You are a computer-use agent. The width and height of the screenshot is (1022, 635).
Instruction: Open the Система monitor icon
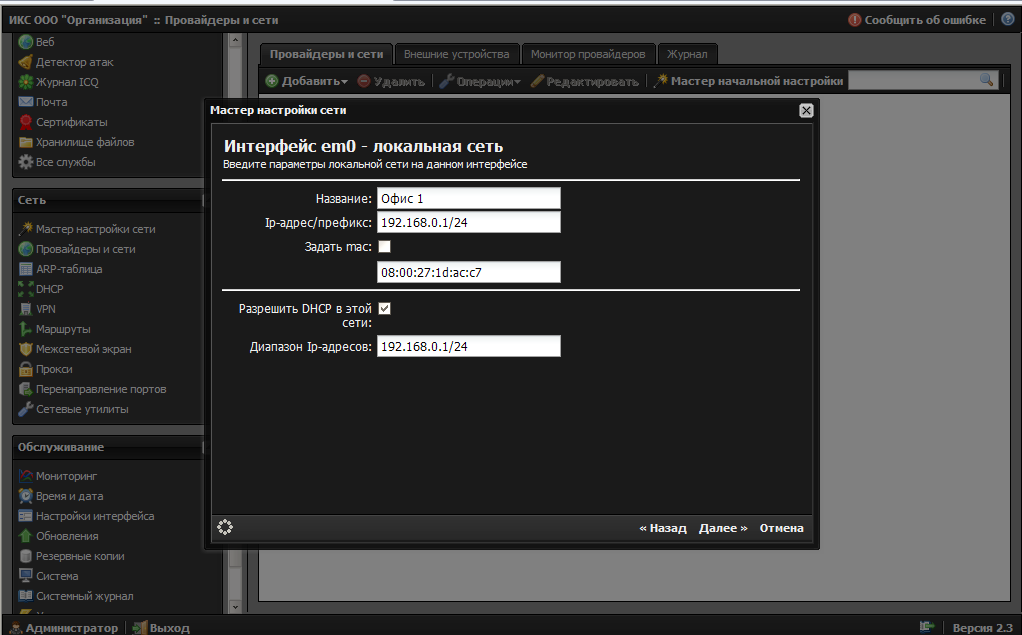[25, 576]
